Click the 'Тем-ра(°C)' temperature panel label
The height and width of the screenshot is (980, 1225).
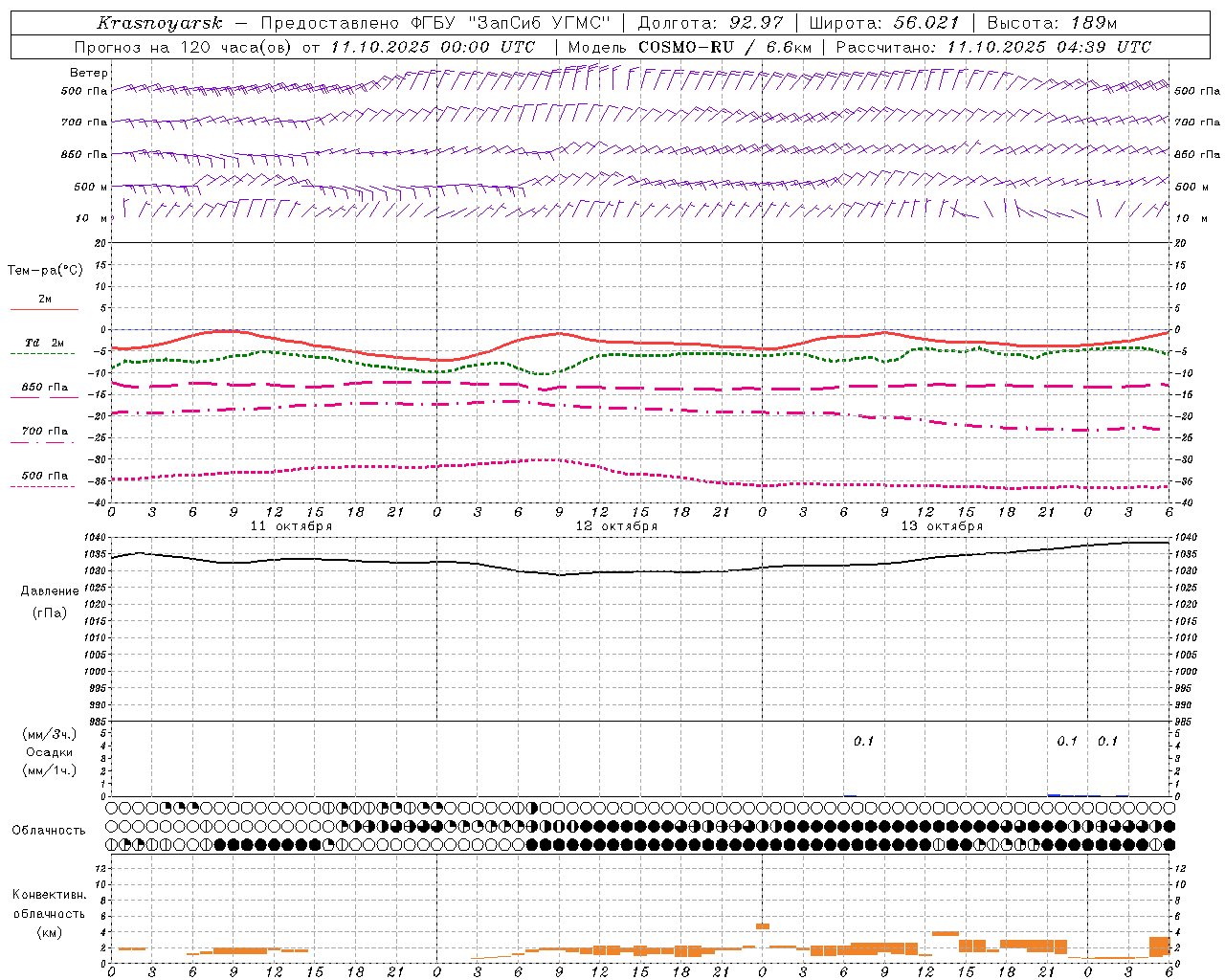click(x=45, y=271)
